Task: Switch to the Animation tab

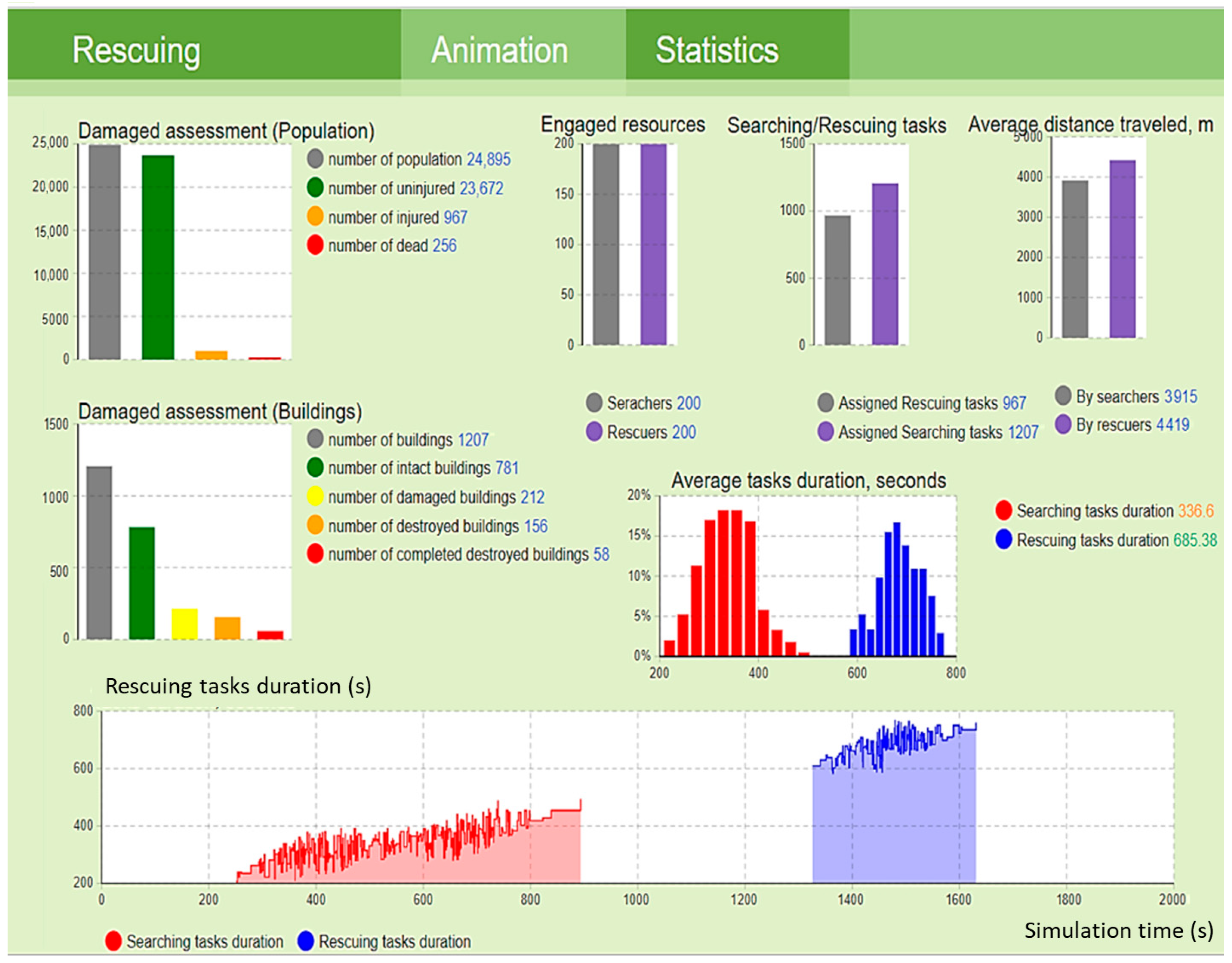Action: [x=513, y=50]
